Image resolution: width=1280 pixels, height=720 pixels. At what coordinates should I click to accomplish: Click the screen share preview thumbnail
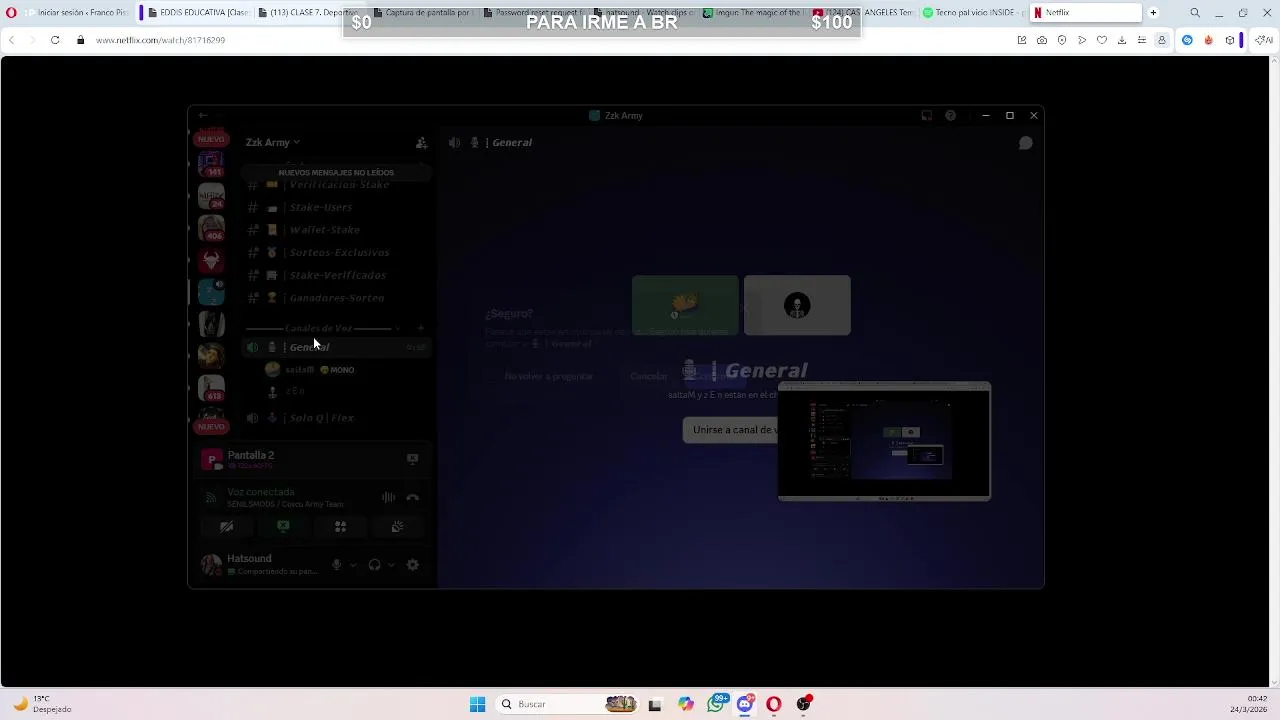pyautogui.click(x=884, y=441)
